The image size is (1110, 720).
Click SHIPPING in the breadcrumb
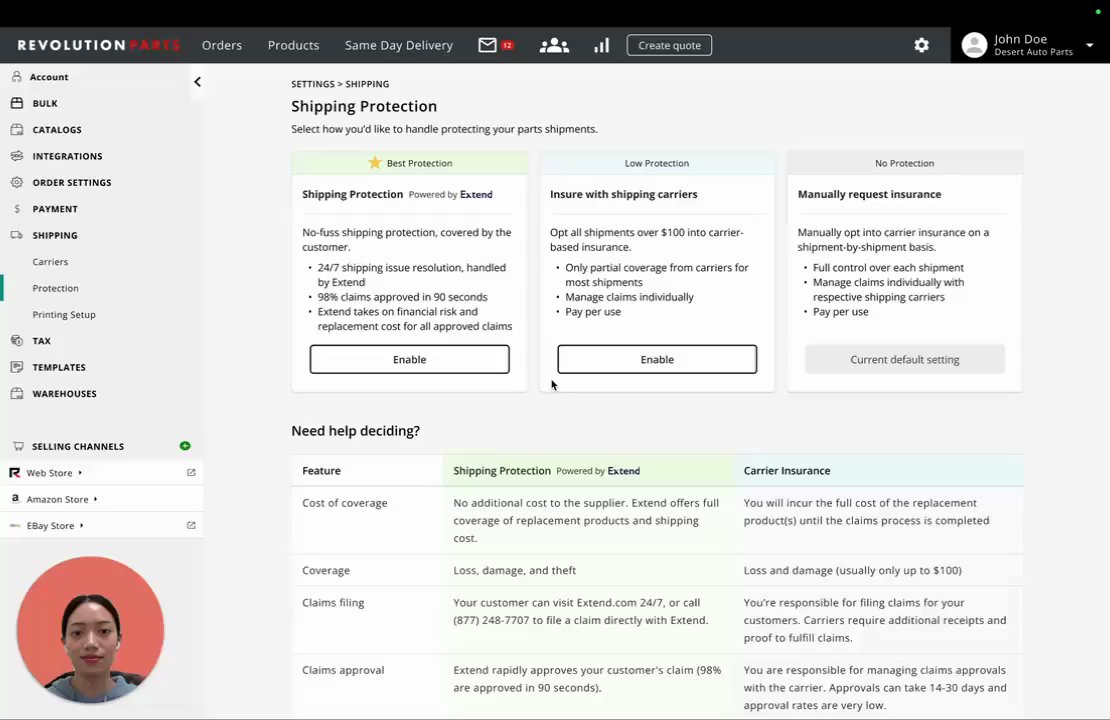367,84
